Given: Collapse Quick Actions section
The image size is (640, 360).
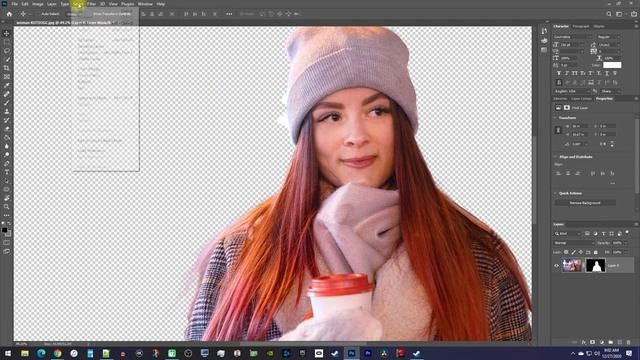Looking at the screenshot, I should tap(556, 193).
